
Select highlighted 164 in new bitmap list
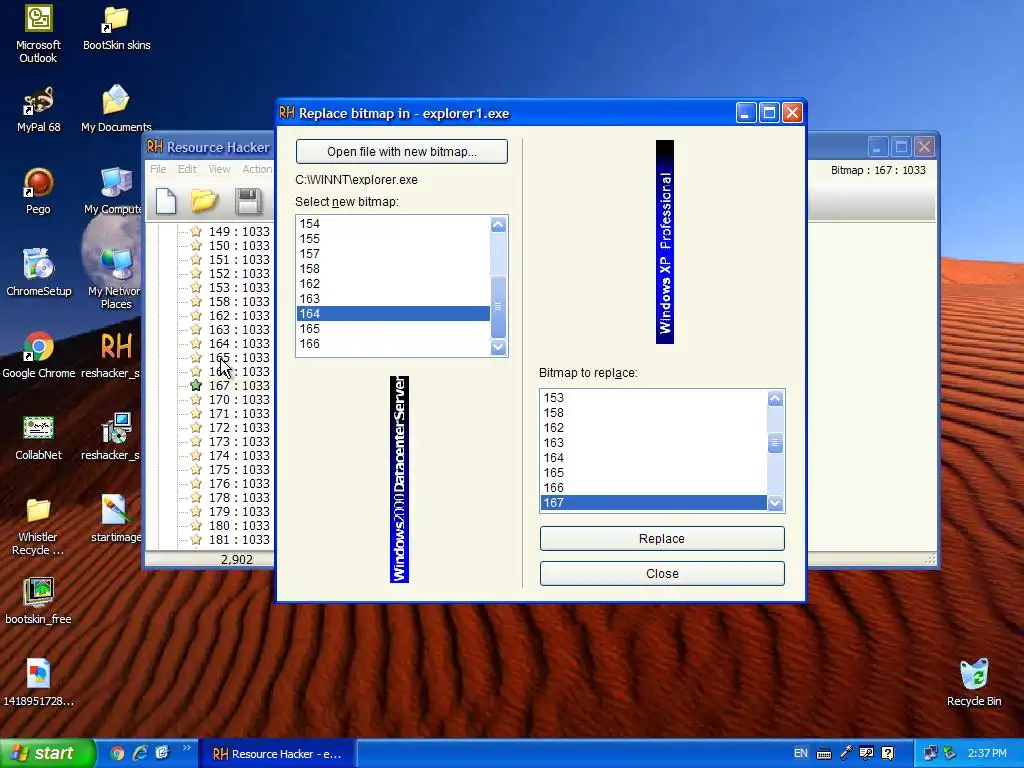pos(393,313)
